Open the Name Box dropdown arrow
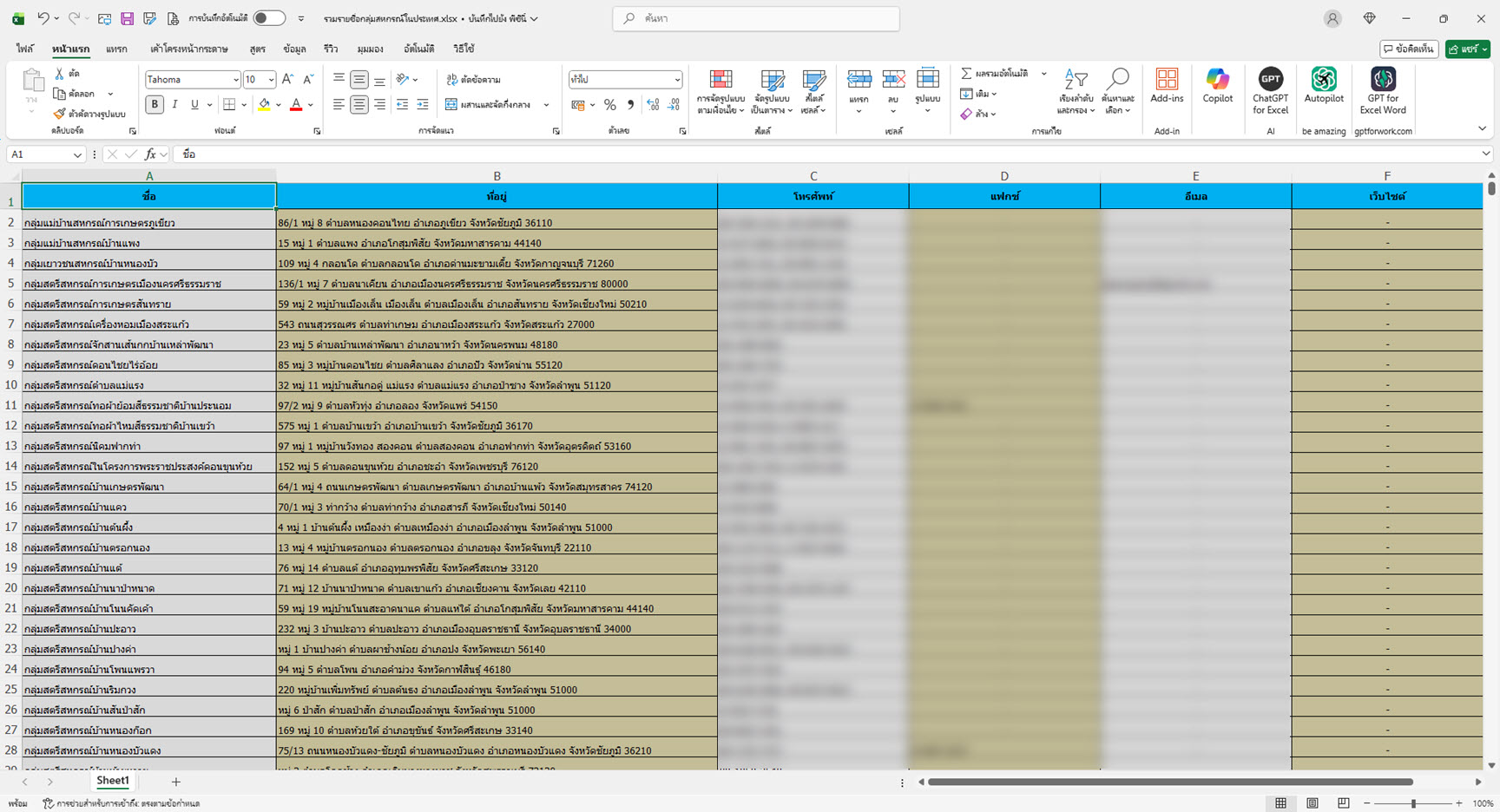1500x812 pixels. (77, 154)
